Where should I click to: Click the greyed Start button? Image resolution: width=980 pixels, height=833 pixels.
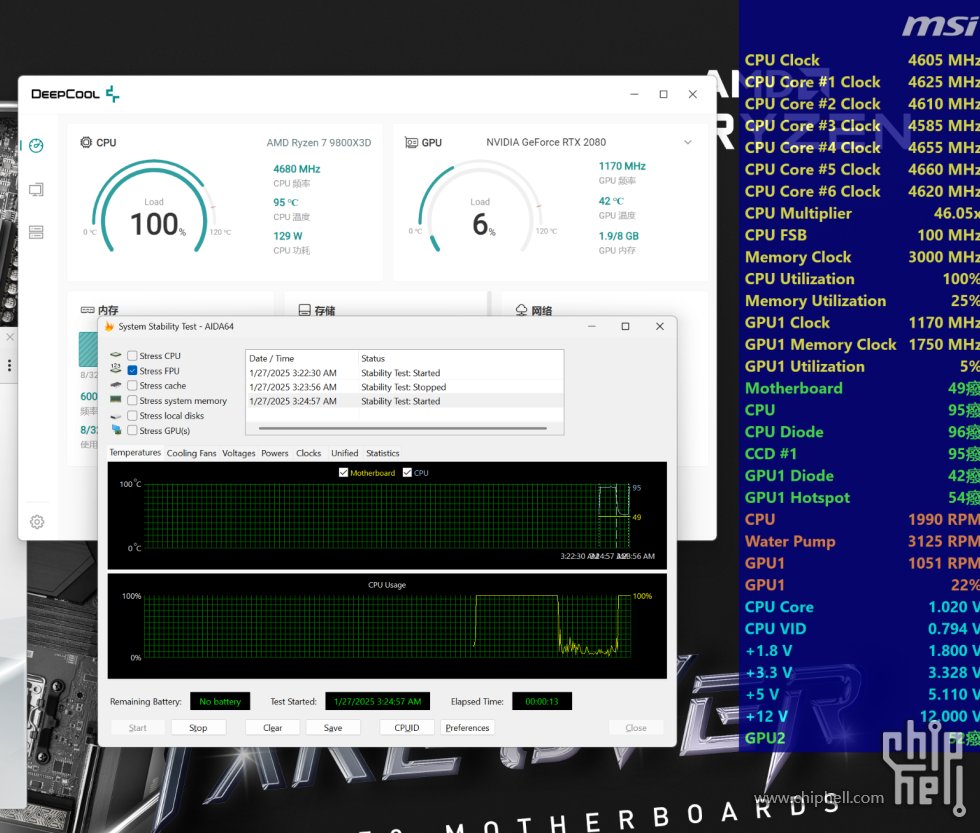(138, 727)
